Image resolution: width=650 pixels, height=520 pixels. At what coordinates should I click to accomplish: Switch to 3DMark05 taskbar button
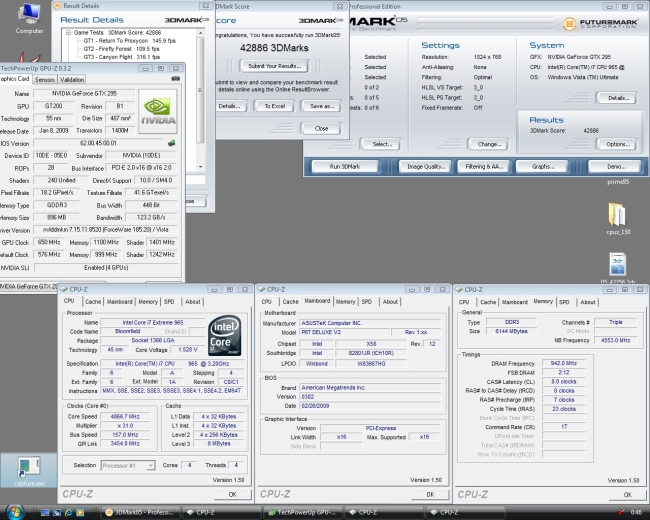[x=141, y=513]
